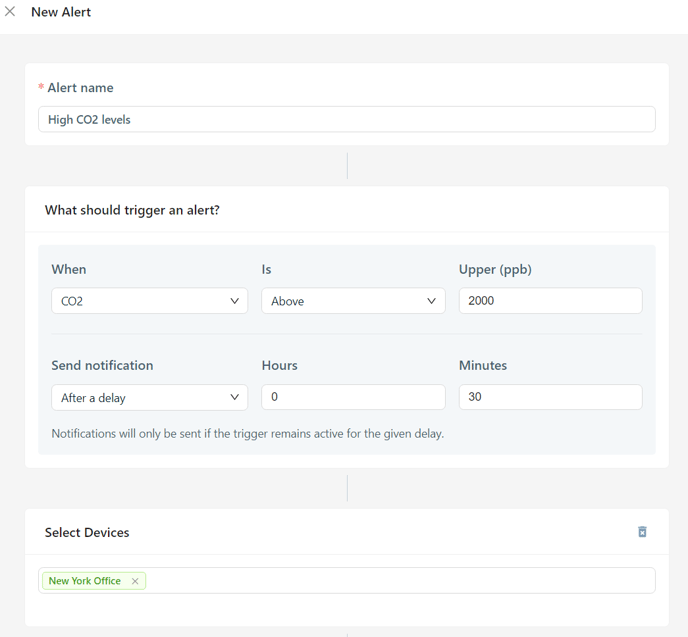Viewport: 688px width, 637px height.
Task: Click the New Alert page title
Action: click(x=61, y=12)
